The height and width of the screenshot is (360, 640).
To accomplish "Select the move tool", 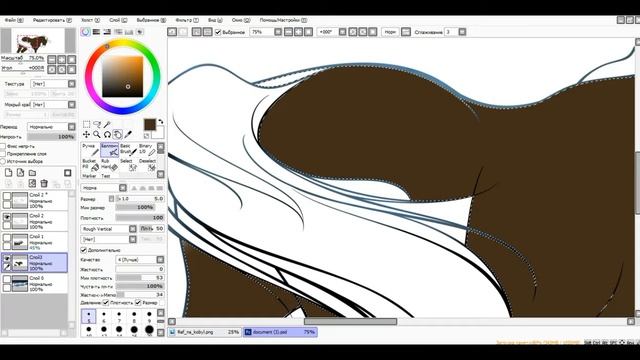I will [x=87, y=134].
